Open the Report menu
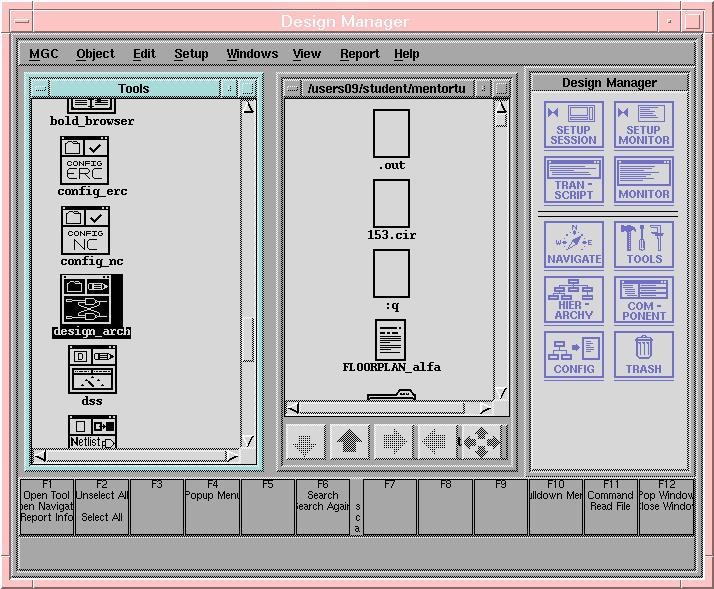 [x=359, y=54]
